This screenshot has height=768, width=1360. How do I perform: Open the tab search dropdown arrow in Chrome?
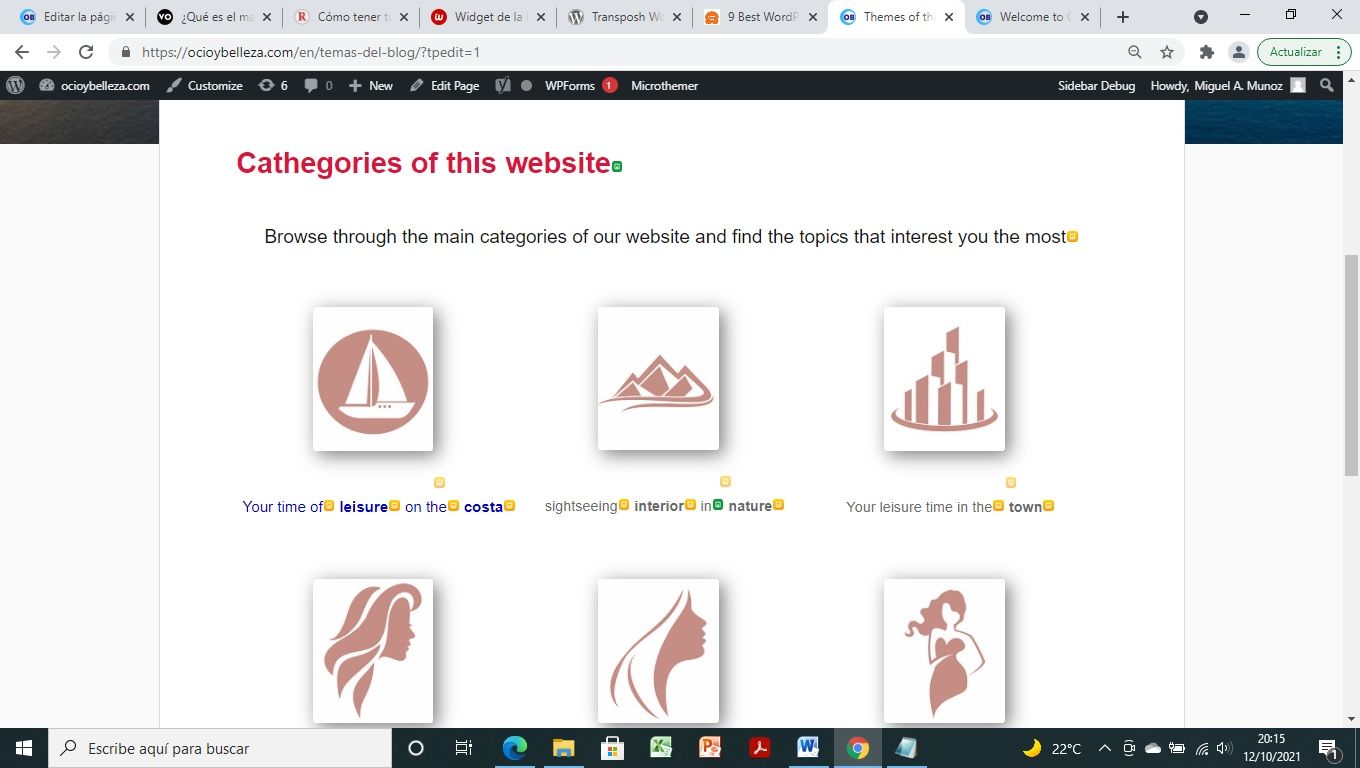click(x=1201, y=17)
